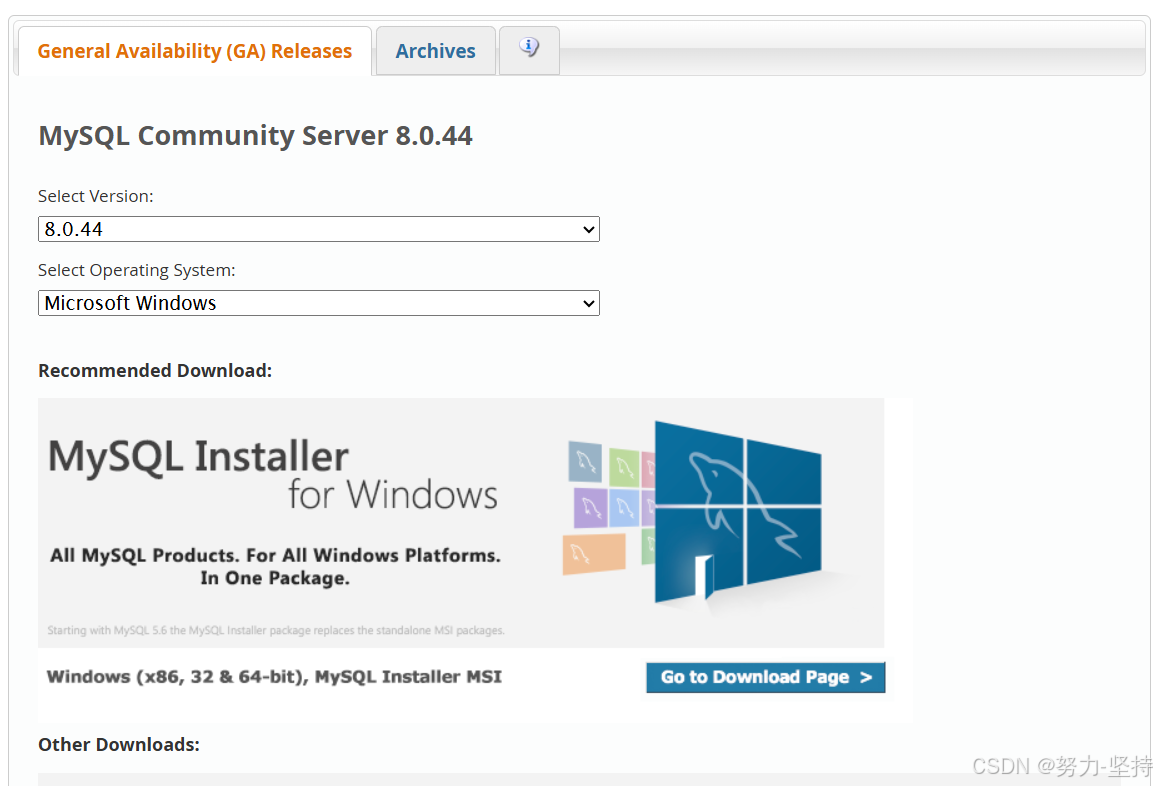Switch to the Archives tab
This screenshot has height=786, width=1157.
point(435,51)
